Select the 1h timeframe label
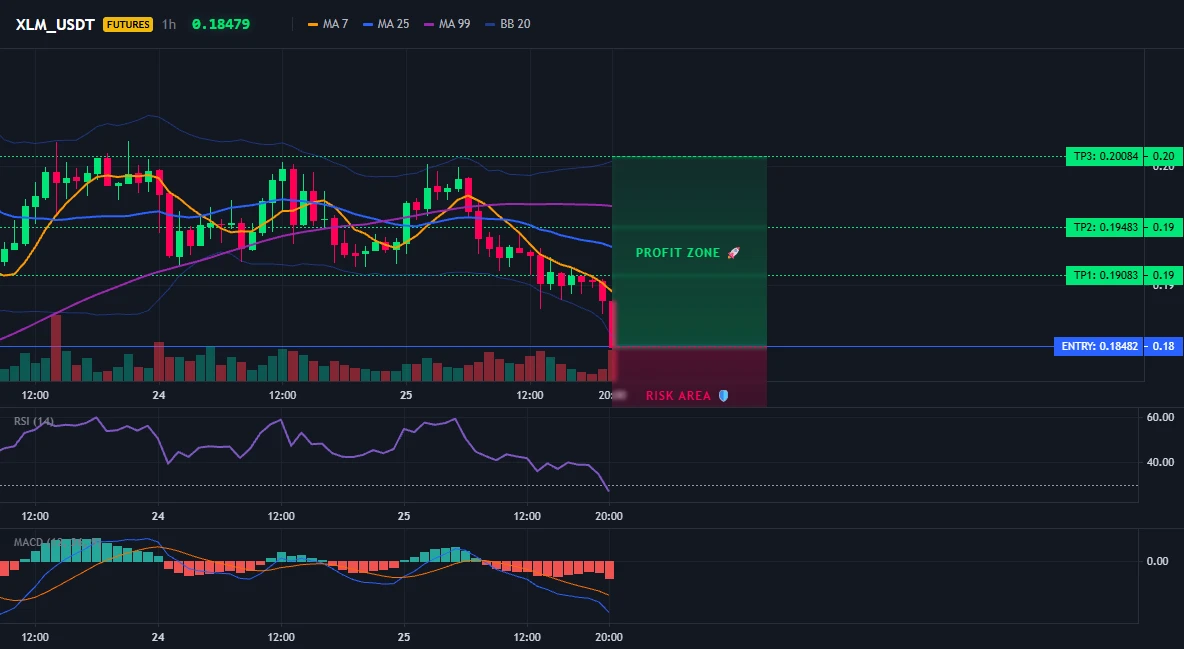The image size is (1184, 649). pos(169,24)
